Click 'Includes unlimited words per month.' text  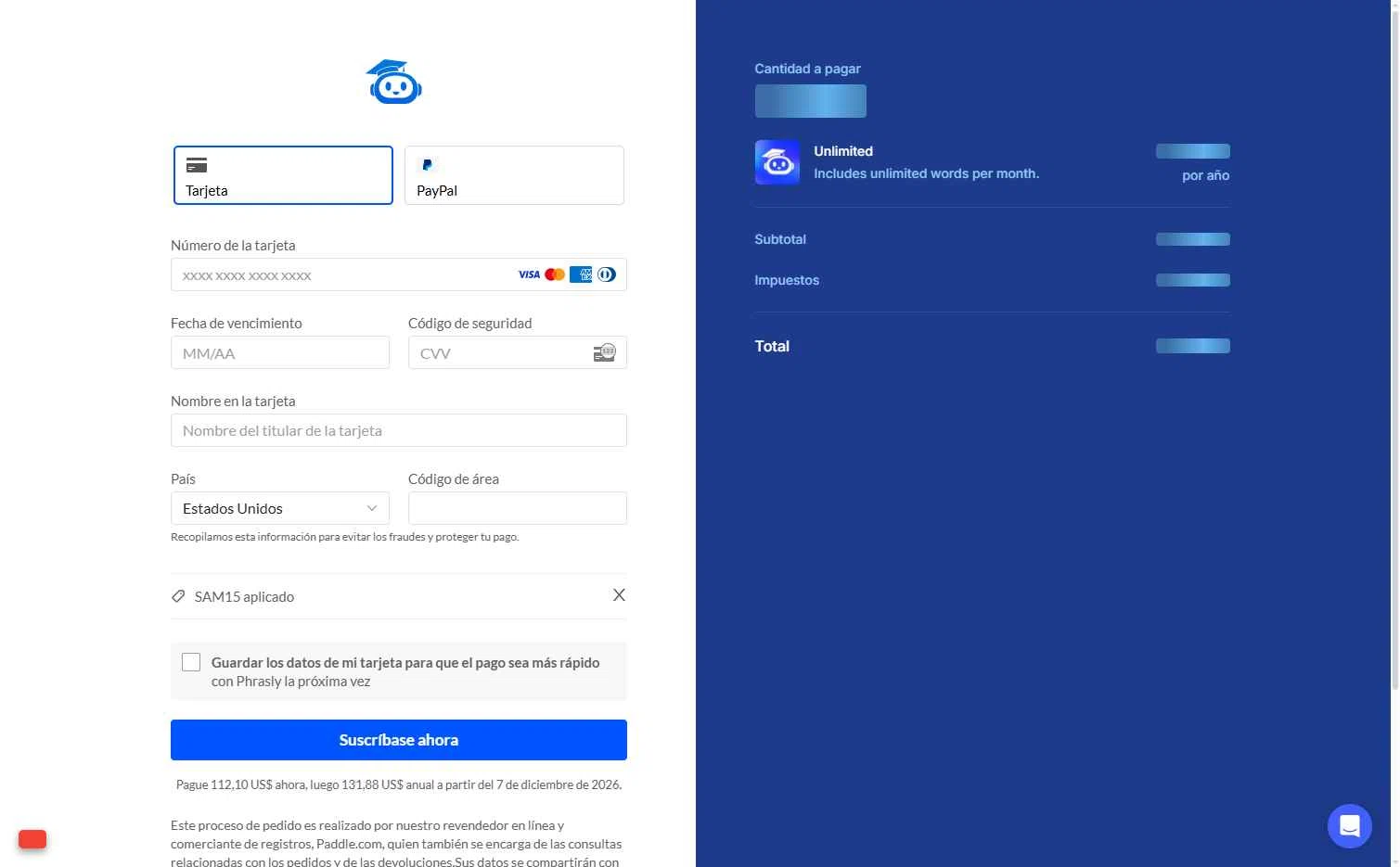coord(927,173)
